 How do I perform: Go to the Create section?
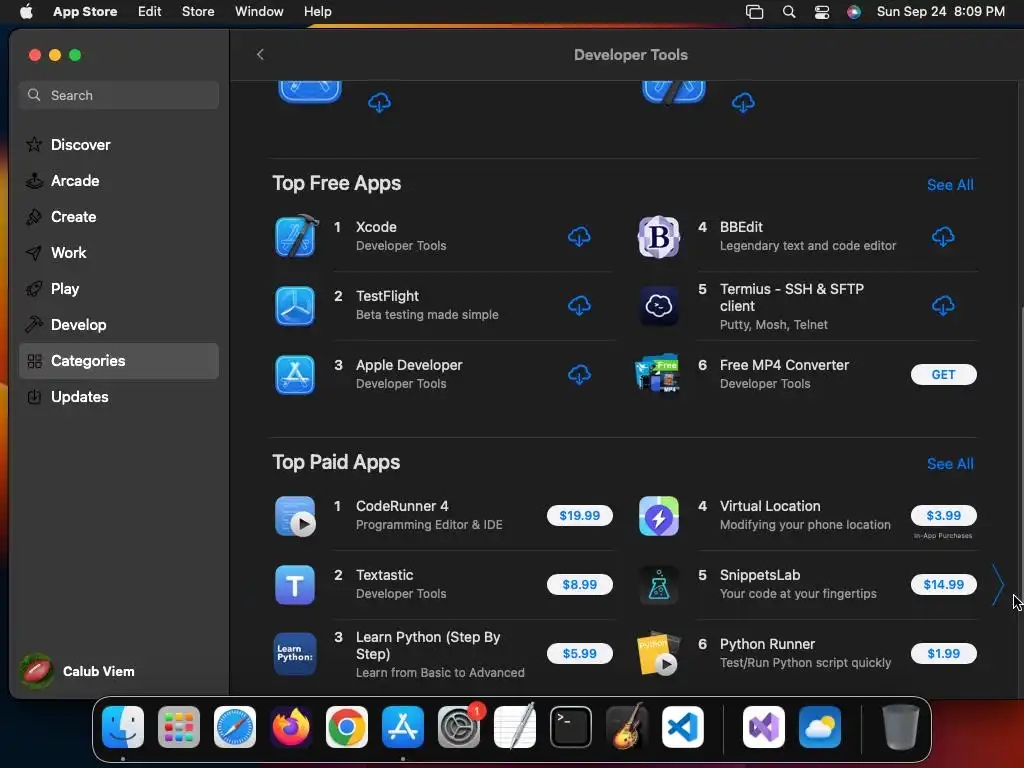[119, 217]
